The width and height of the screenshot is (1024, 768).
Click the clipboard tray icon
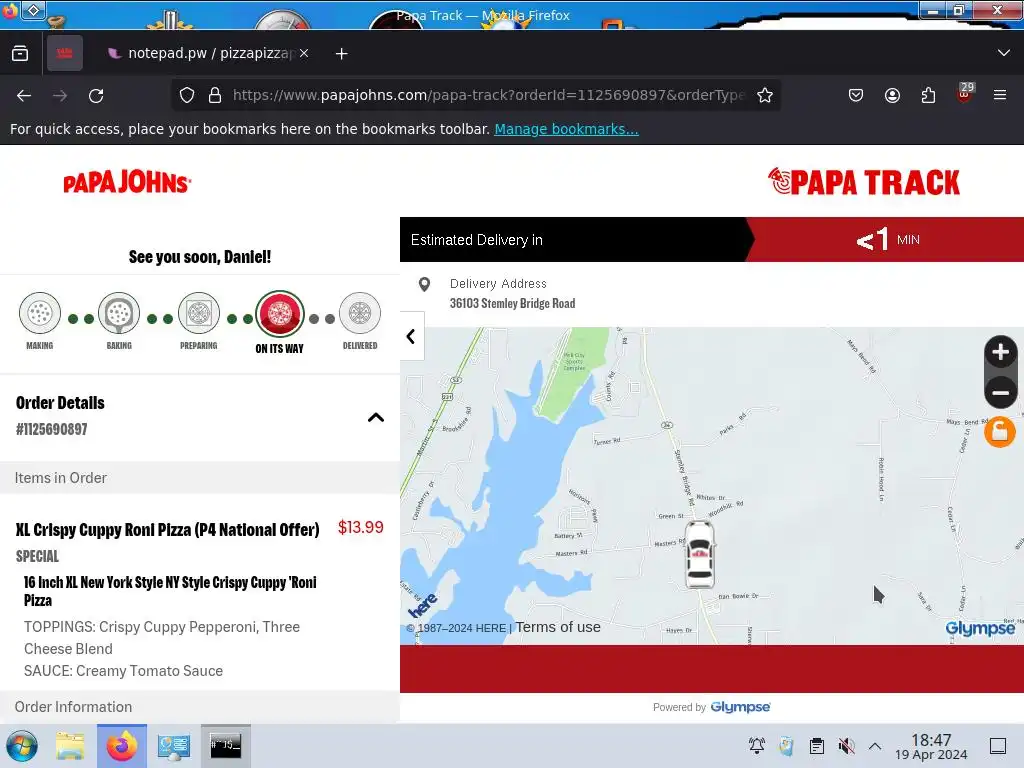coord(816,746)
